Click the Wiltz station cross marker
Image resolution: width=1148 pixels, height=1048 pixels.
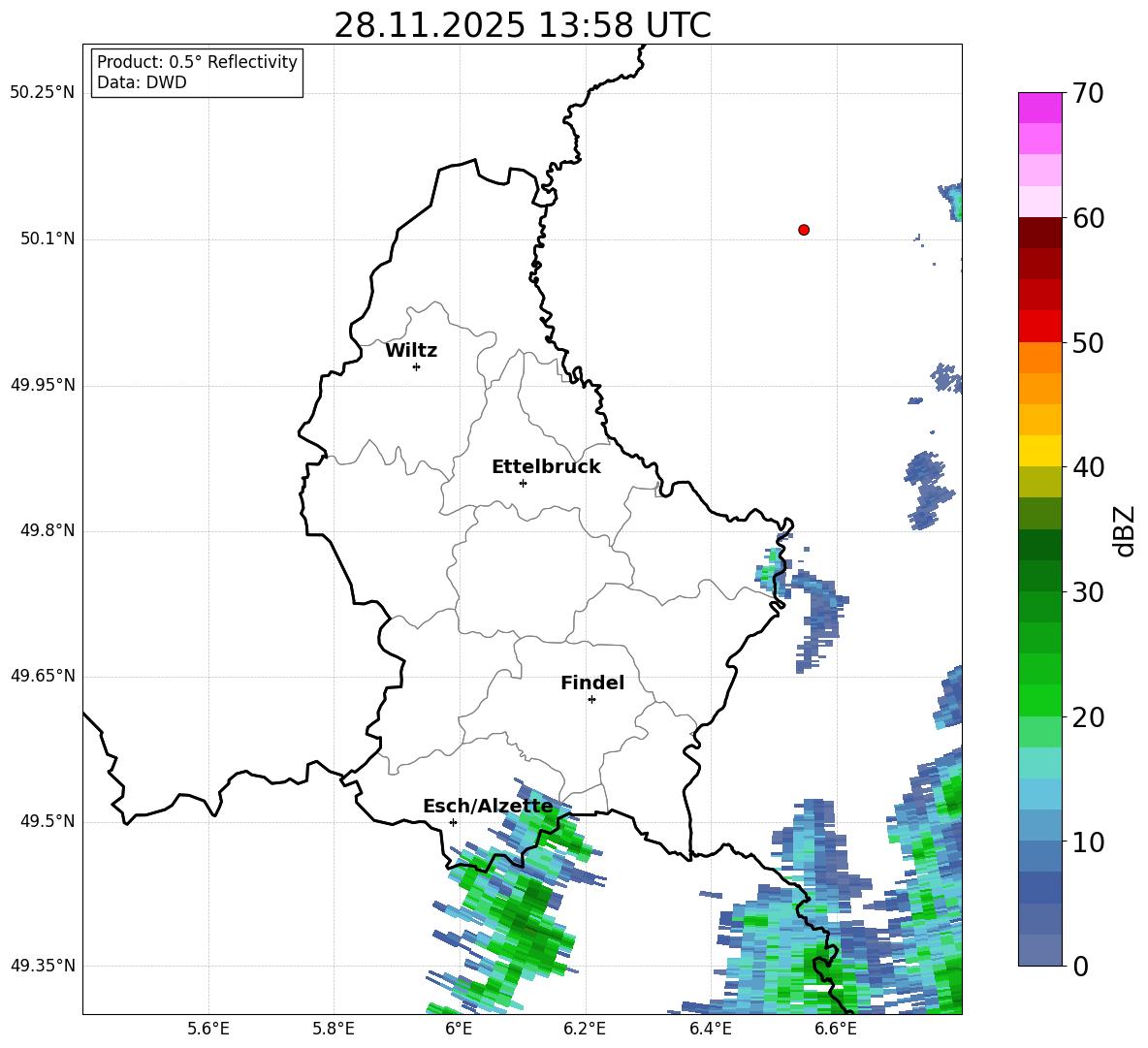[417, 366]
